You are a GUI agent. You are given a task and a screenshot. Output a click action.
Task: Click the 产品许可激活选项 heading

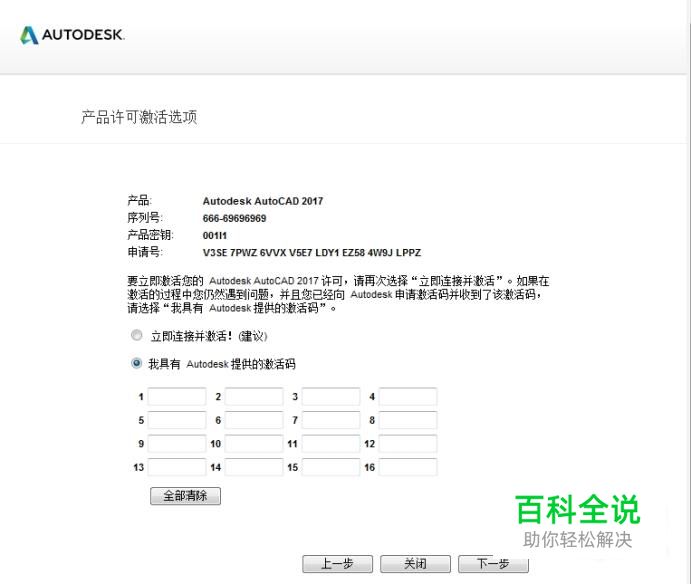coord(139,117)
